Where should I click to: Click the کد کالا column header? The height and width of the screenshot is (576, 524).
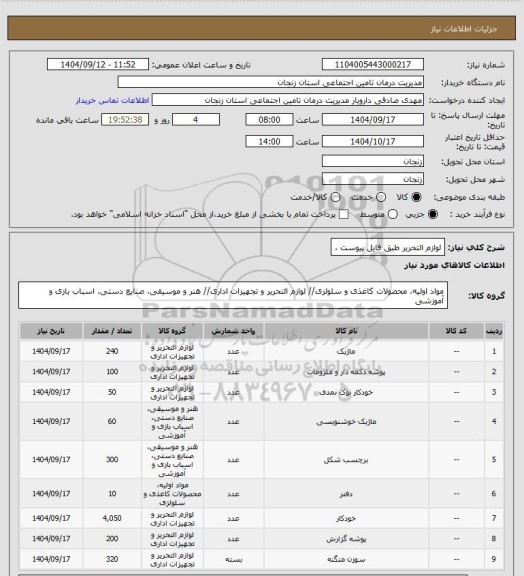pos(456,331)
